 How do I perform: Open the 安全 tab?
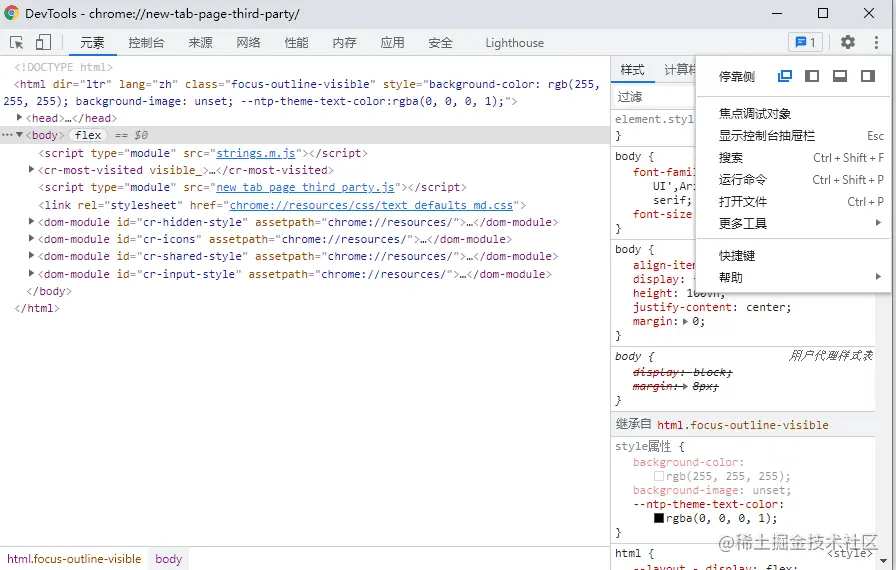click(x=441, y=43)
